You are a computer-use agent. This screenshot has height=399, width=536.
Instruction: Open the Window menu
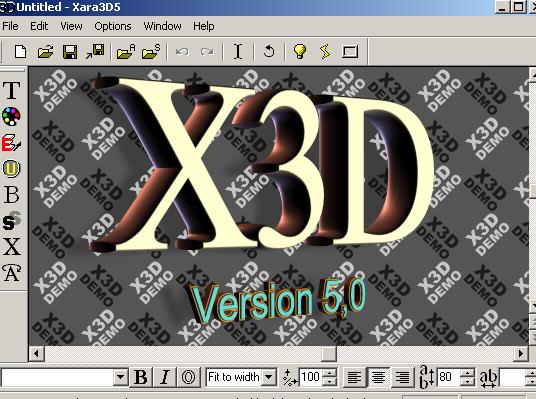point(162,26)
